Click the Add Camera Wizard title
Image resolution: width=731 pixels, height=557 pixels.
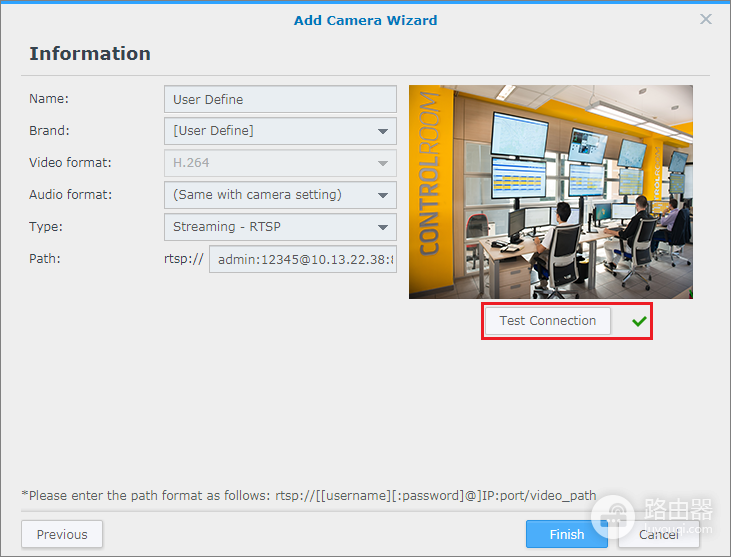[366, 21]
